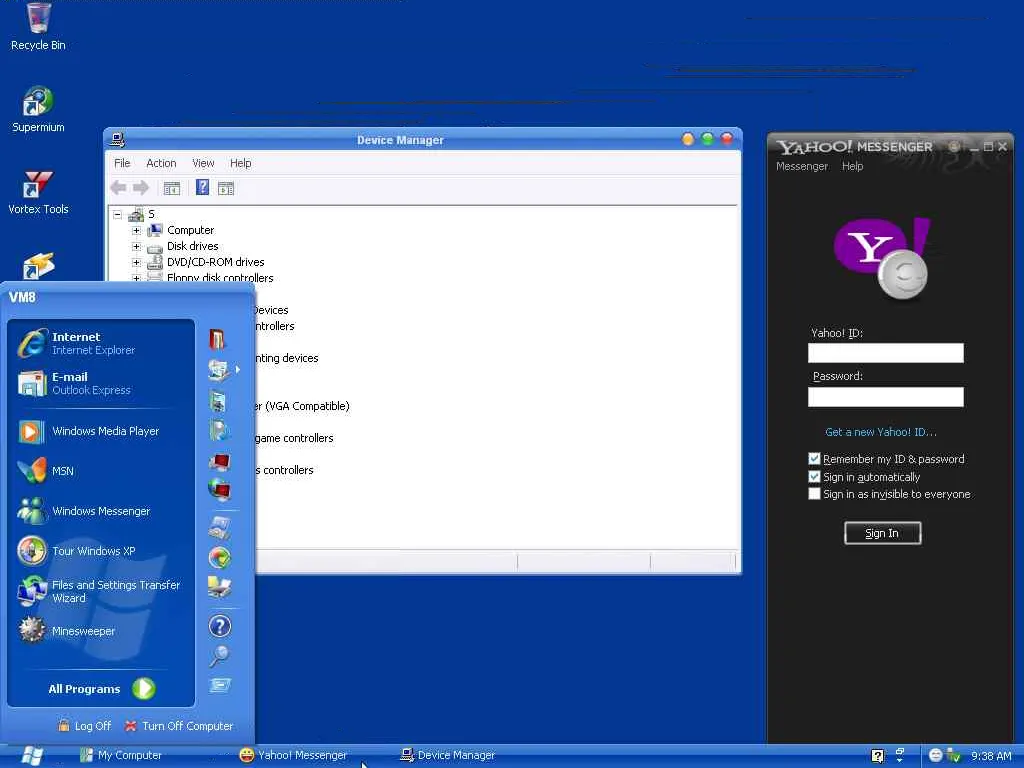Click the small round icon in Yahoo Messenger title bar
This screenshot has width=1024, height=768.
pyautogui.click(x=954, y=146)
